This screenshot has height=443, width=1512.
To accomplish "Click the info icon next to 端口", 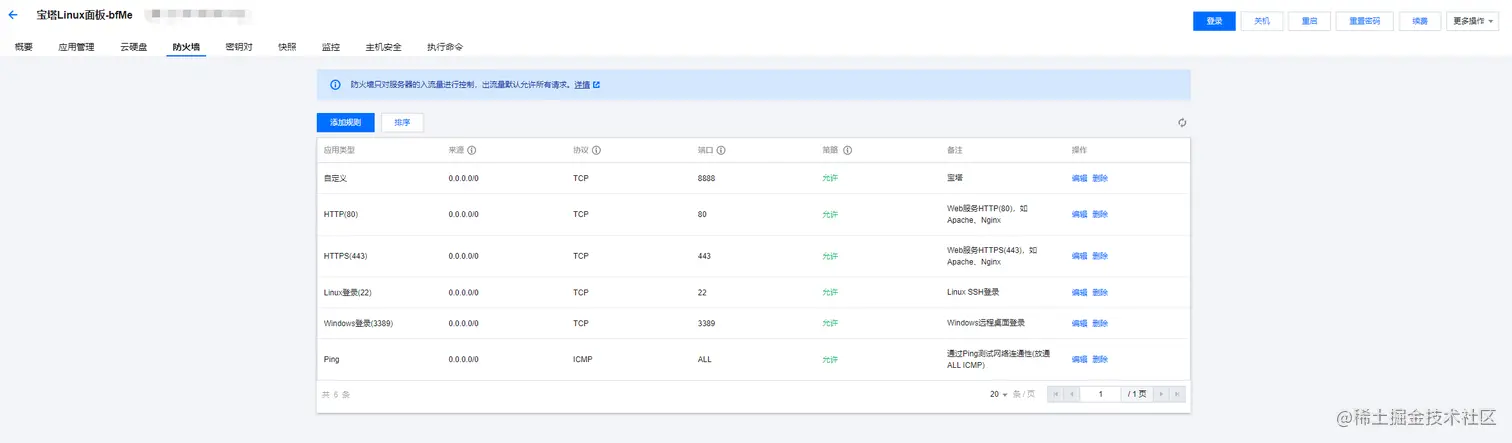I will click(720, 150).
